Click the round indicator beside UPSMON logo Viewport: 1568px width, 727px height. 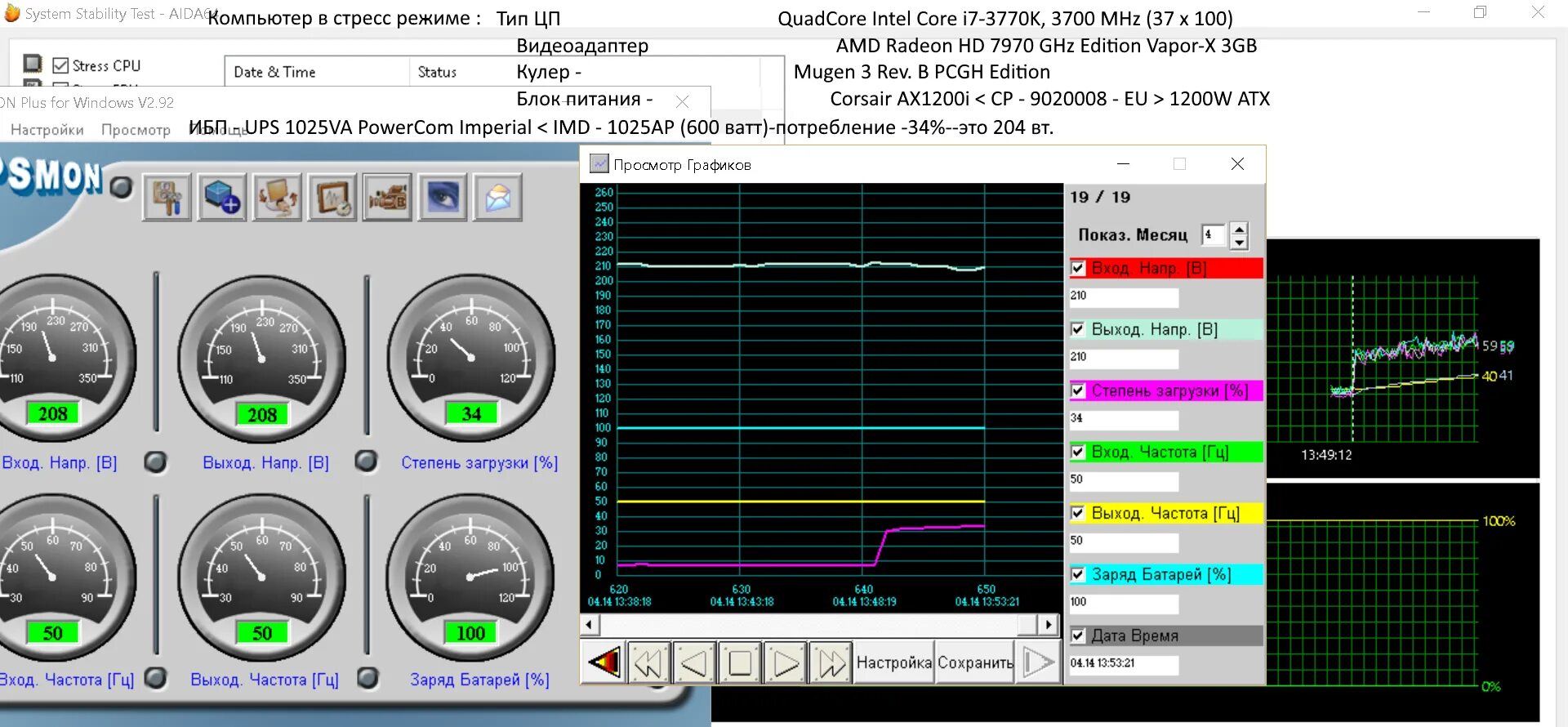tap(121, 188)
